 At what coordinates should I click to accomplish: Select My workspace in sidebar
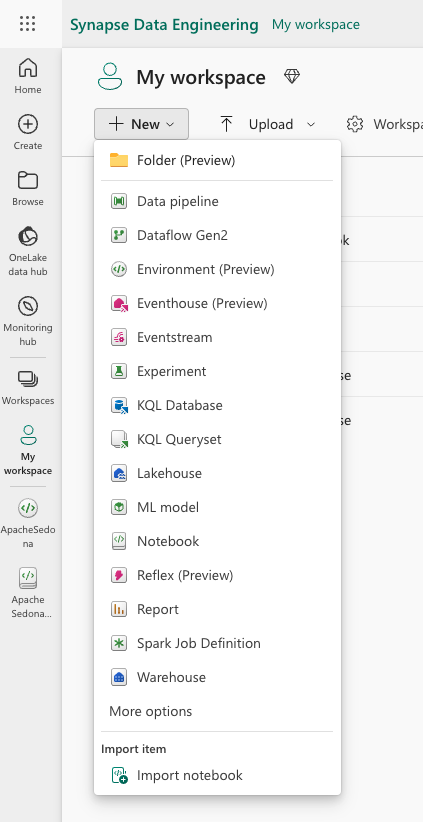(28, 450)
